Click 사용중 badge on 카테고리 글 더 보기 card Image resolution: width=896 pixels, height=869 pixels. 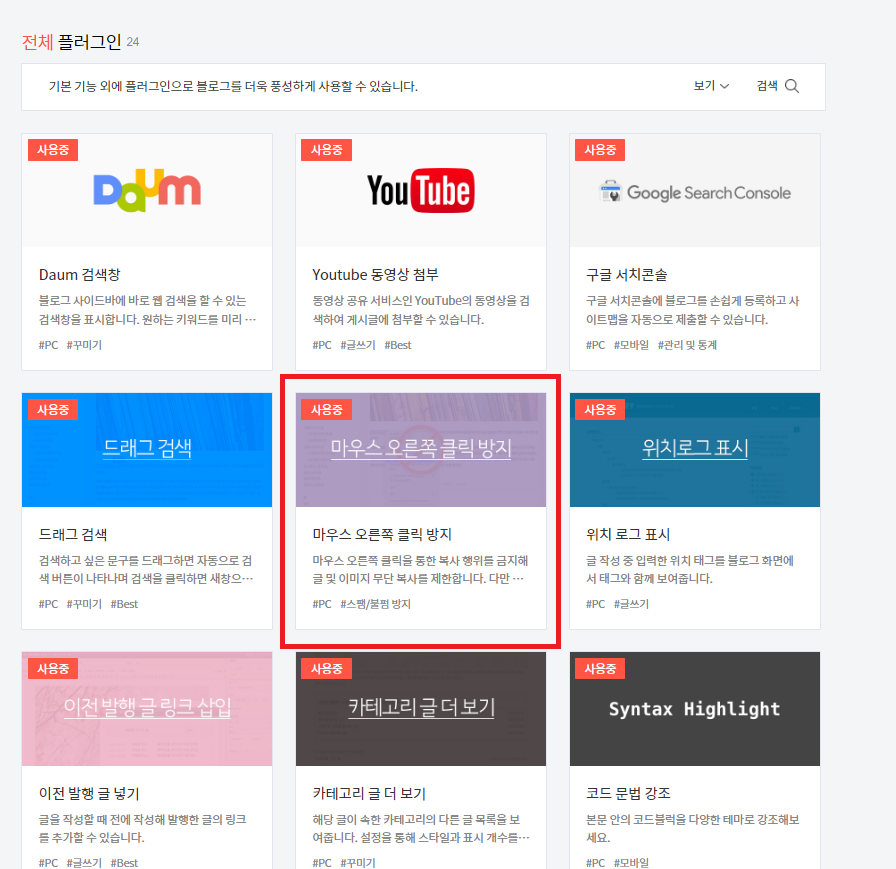[x=326, y=668]
